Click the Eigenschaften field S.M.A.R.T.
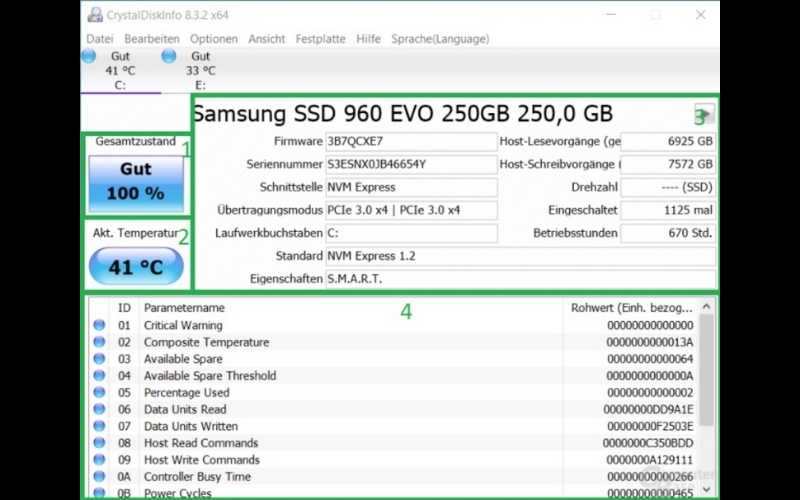800x500 pixels. pyautogui.click(x=520, y=279)
